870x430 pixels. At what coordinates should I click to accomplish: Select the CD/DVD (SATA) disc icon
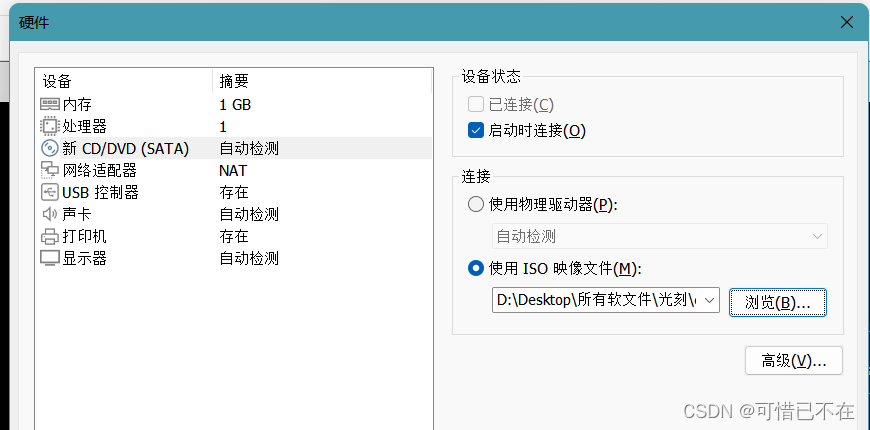(49, 149)
